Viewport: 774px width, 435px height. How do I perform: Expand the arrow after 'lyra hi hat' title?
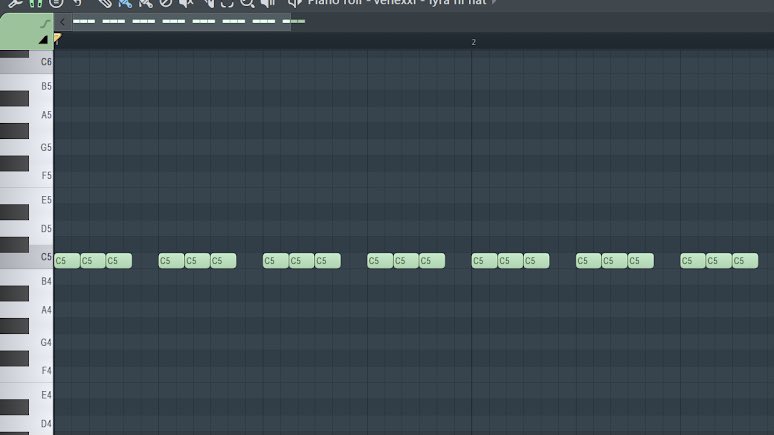pos(494,2)
